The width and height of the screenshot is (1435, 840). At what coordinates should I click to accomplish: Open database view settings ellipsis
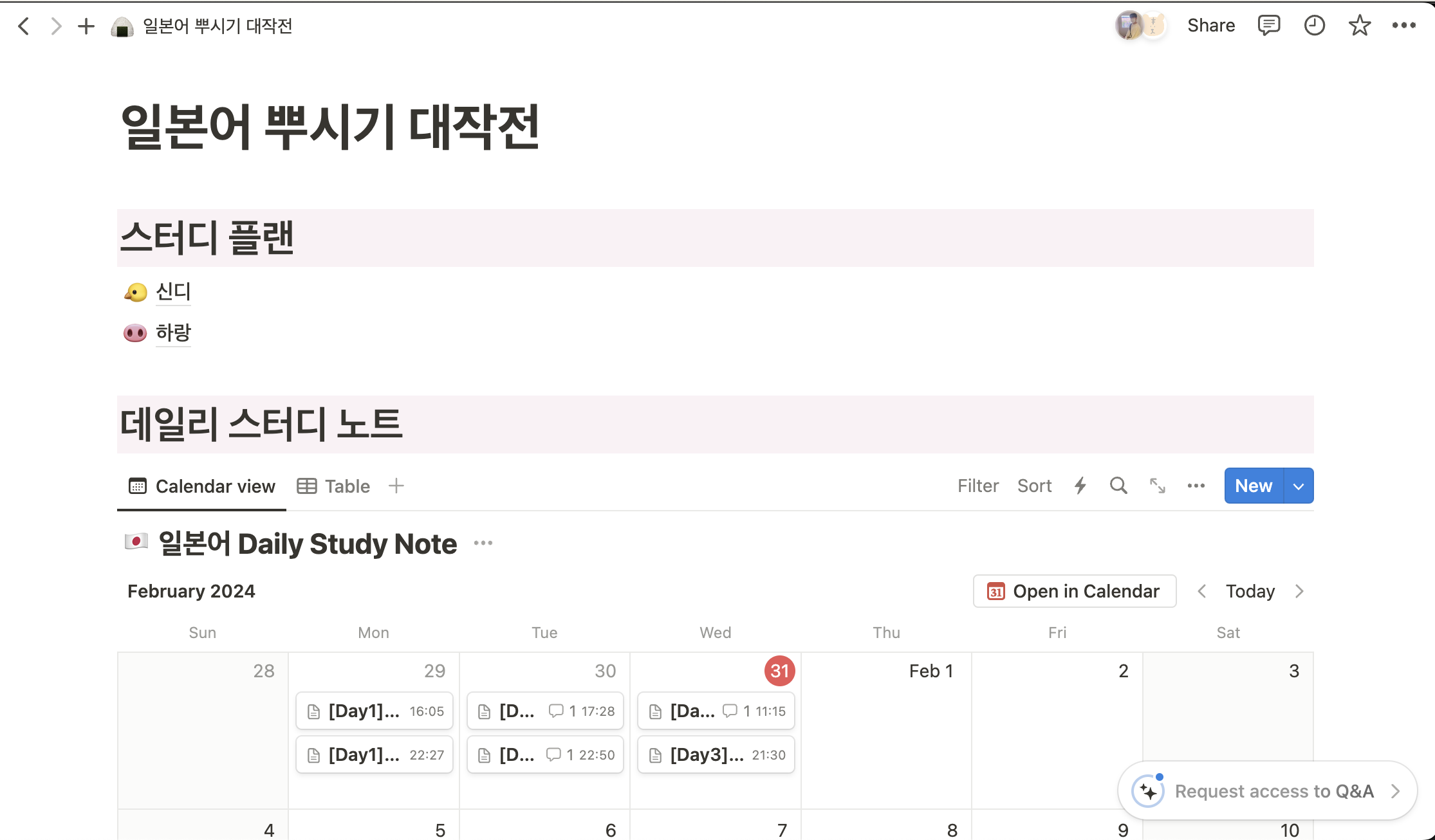[x=1196, y=486]
